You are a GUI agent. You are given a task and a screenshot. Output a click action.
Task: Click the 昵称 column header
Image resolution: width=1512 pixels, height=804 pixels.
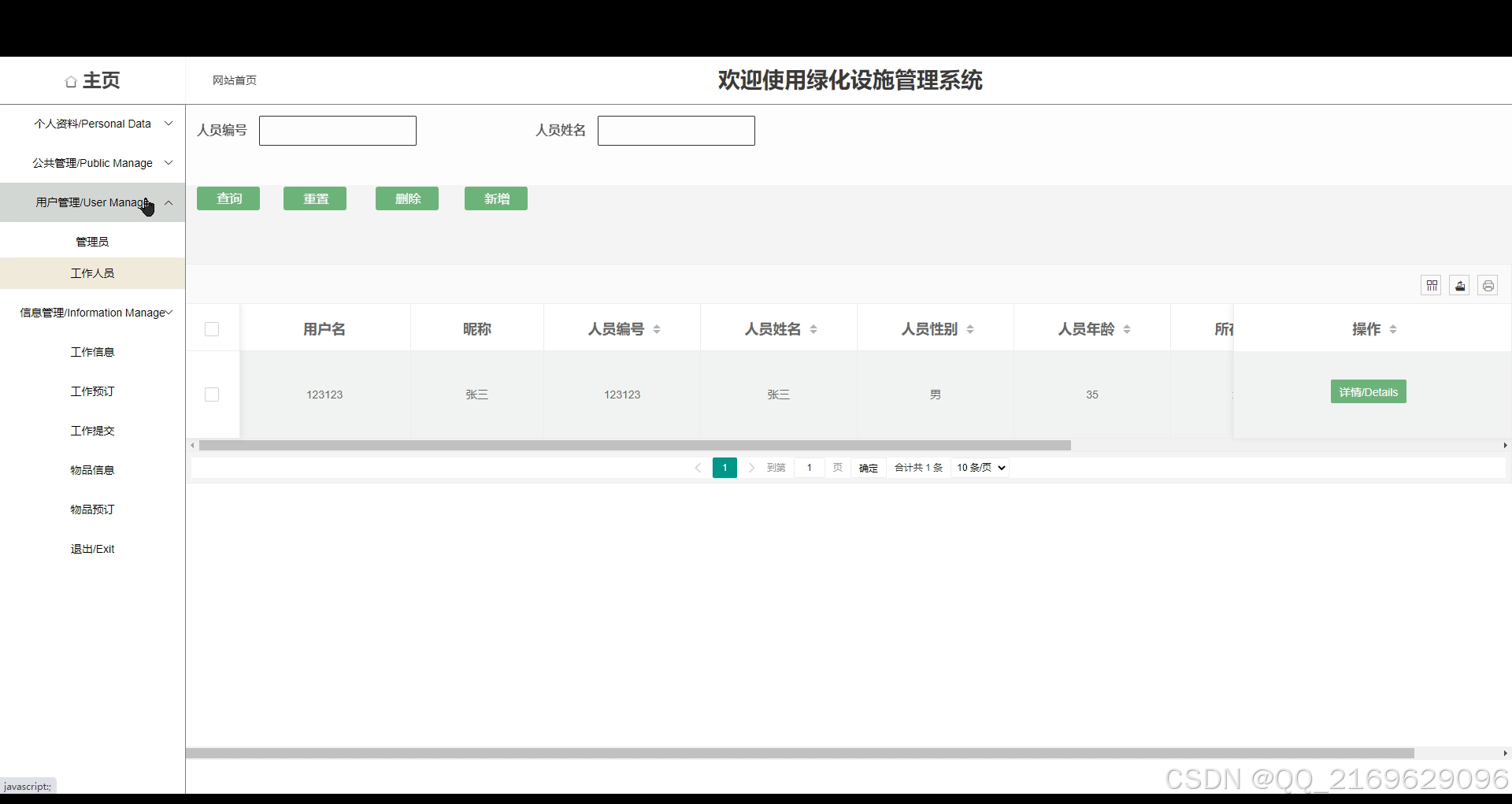[x=477, y=329]
